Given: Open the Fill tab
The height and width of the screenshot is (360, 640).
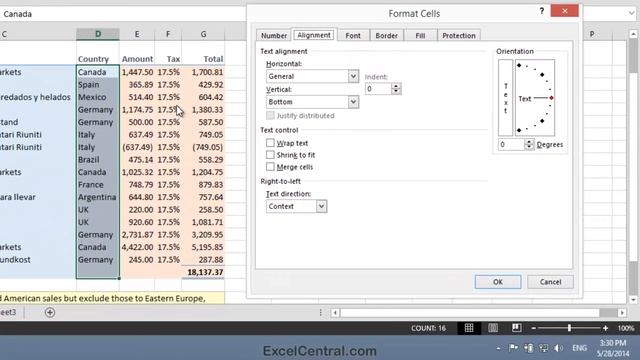Looking at the screenshot, I should coord(420,36).
